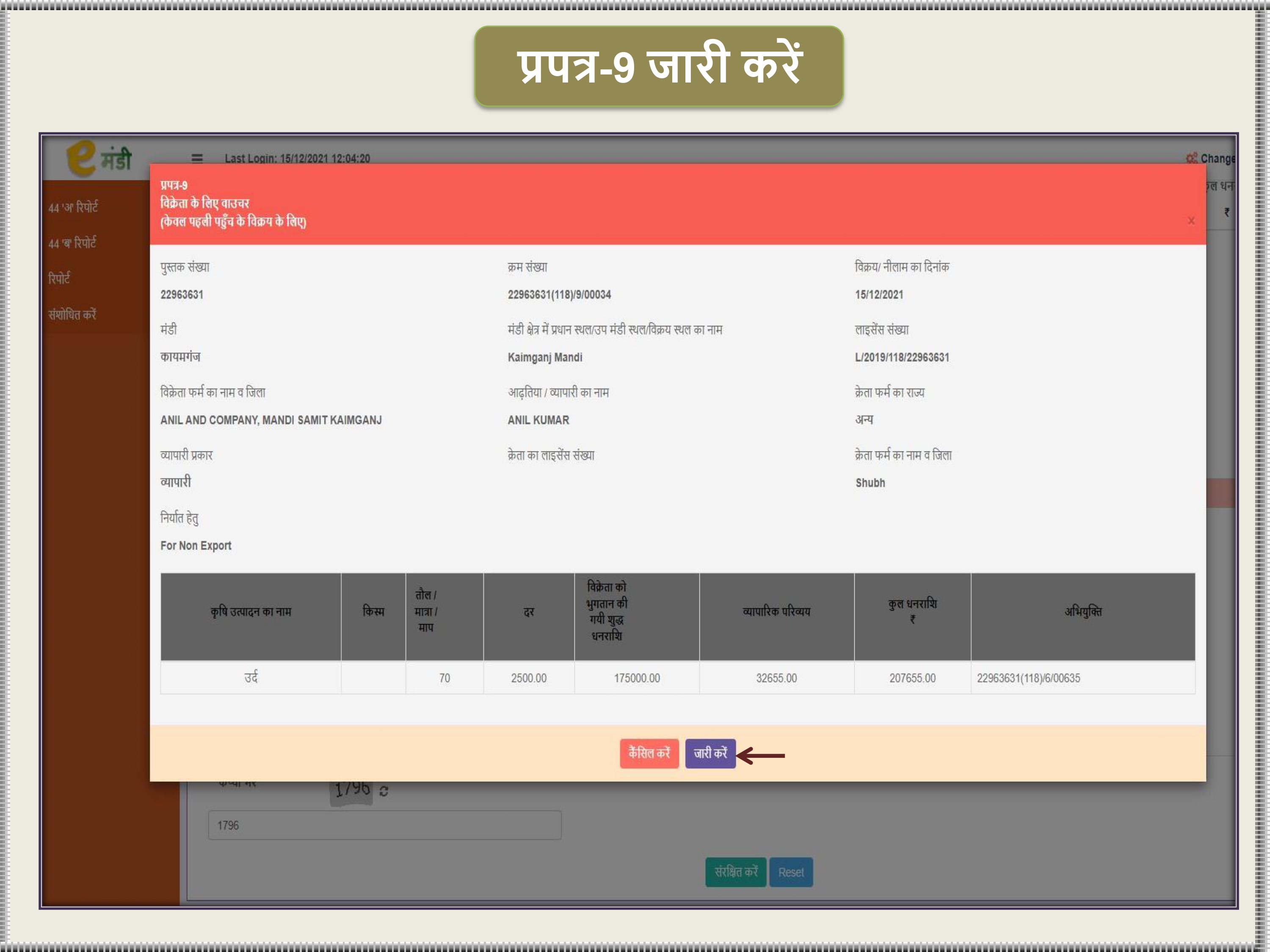
Task: Click the Change link with gear icon
Action: [1211, 158]
